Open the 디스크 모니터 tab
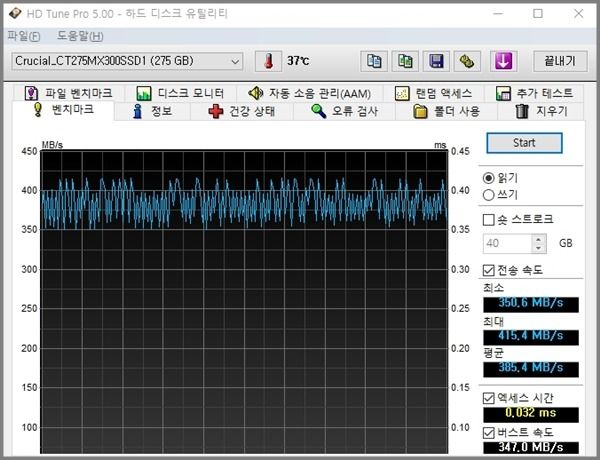Image resolution: width=600 pixels, height=460 pixels. [x=180, y=93]
